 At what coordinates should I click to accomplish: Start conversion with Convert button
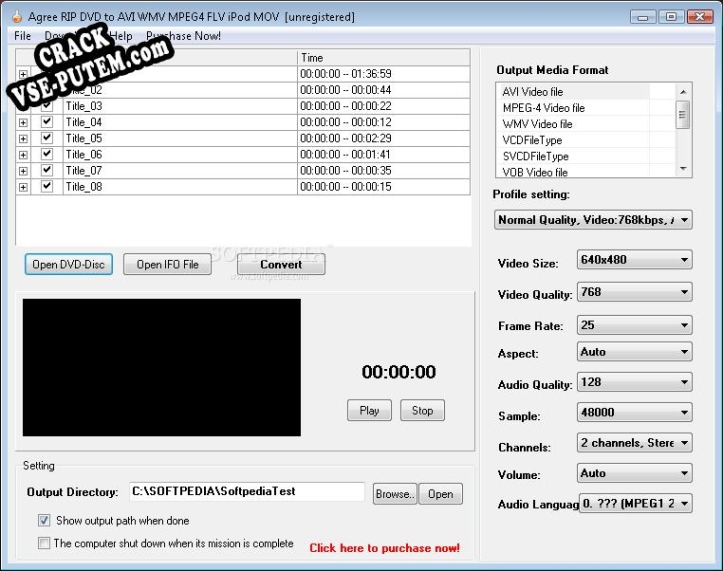pyautogui.click(x=281, y=264)
